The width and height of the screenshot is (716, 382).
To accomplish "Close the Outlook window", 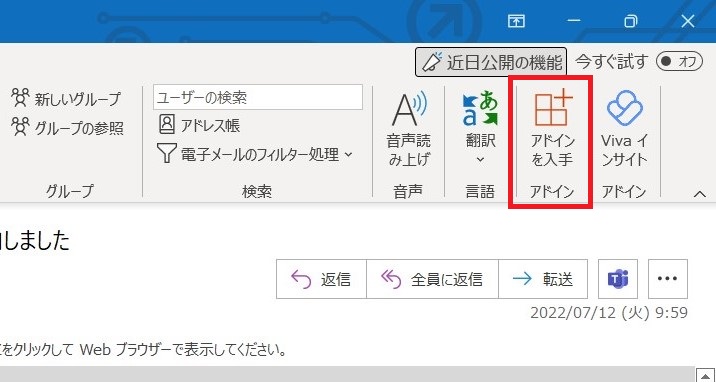I will pyautogui.click(x=688, y=21).
